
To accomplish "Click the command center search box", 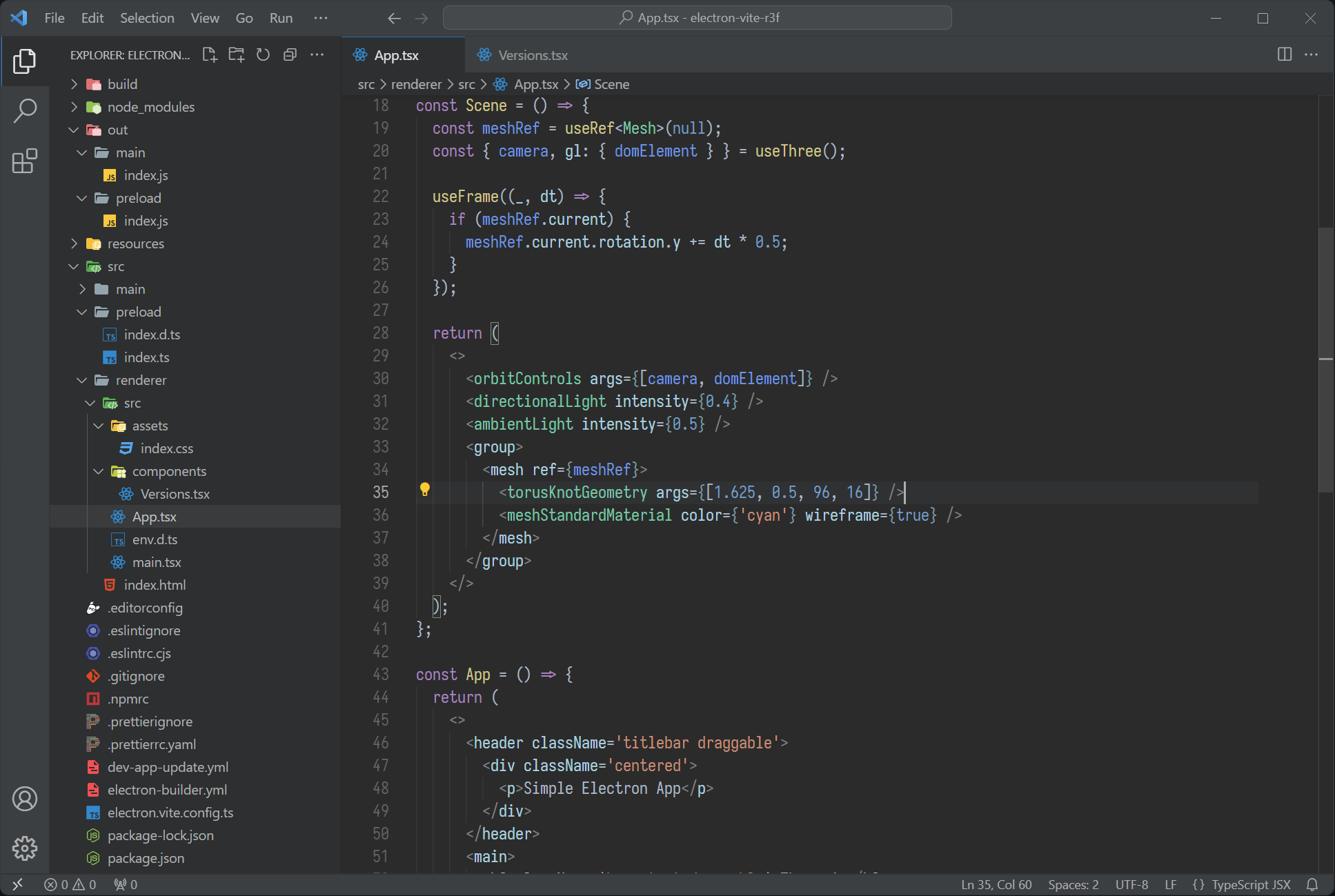I will pyautogui.click(x=697, y=18).
